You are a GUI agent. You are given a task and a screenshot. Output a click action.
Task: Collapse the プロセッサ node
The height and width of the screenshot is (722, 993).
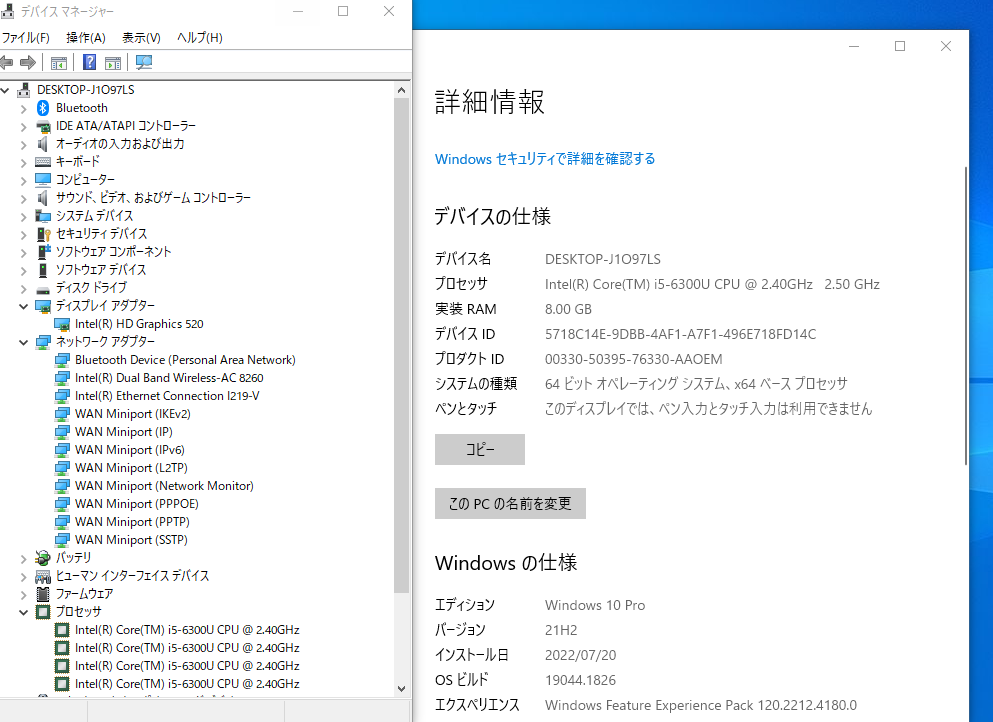click(23, 612)
